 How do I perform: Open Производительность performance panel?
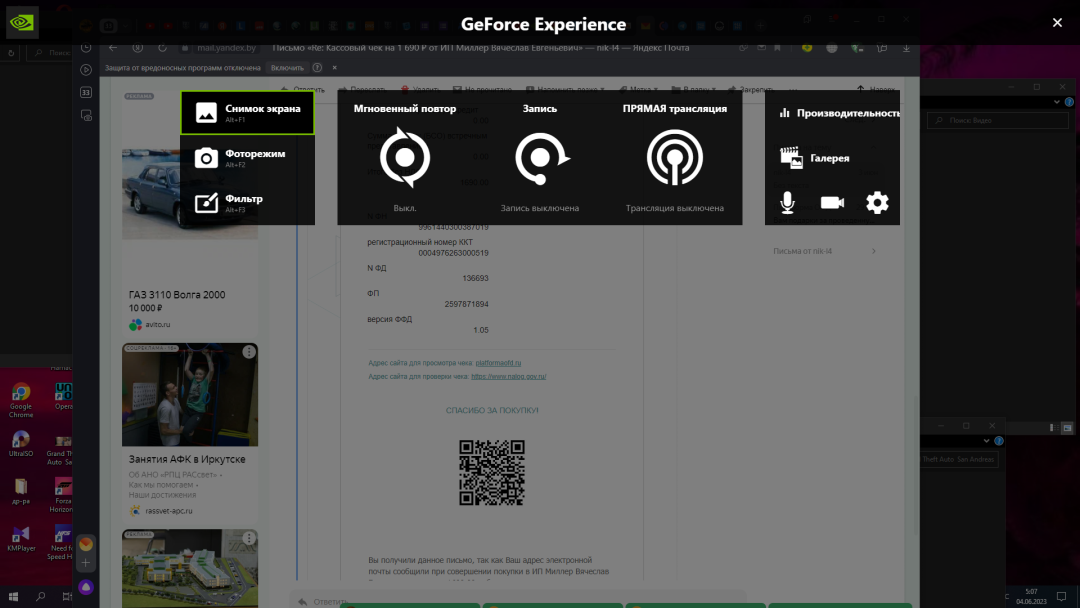[x=839, y=113]
